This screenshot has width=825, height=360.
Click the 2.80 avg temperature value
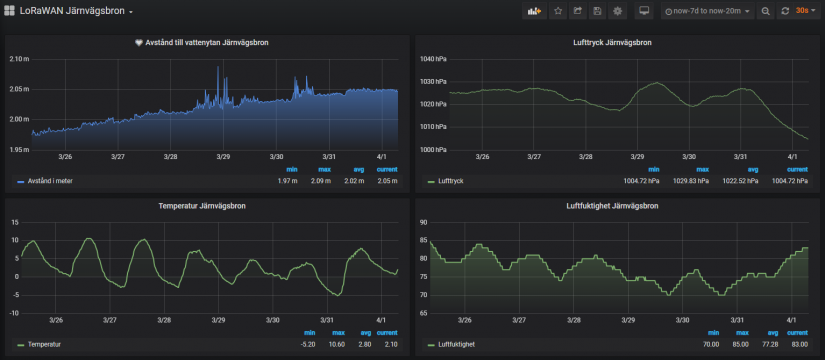tap(364, 345)
